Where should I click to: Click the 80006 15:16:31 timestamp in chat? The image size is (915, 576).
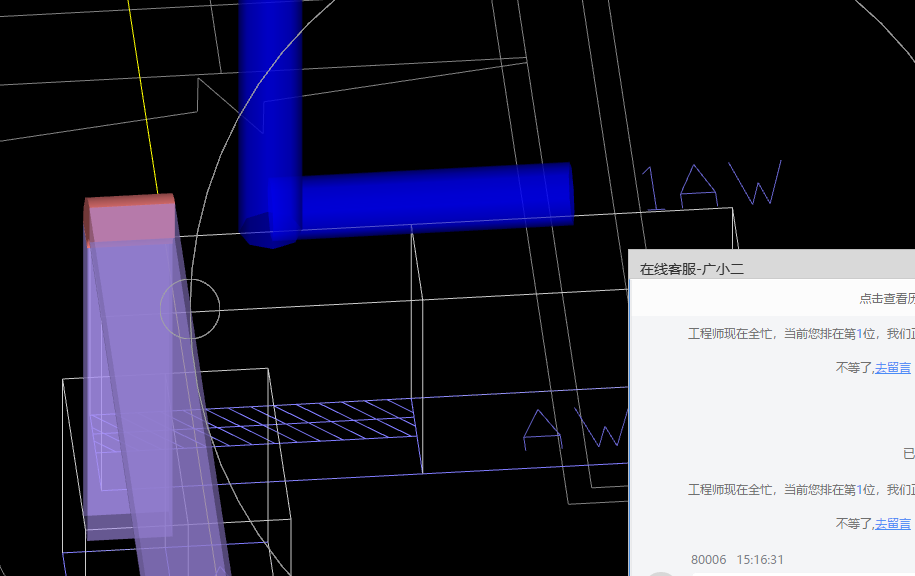click(x=738, y=560)
